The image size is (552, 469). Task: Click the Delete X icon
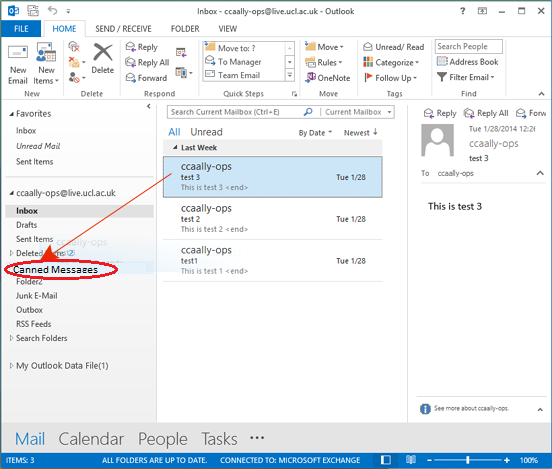[103, 52]
